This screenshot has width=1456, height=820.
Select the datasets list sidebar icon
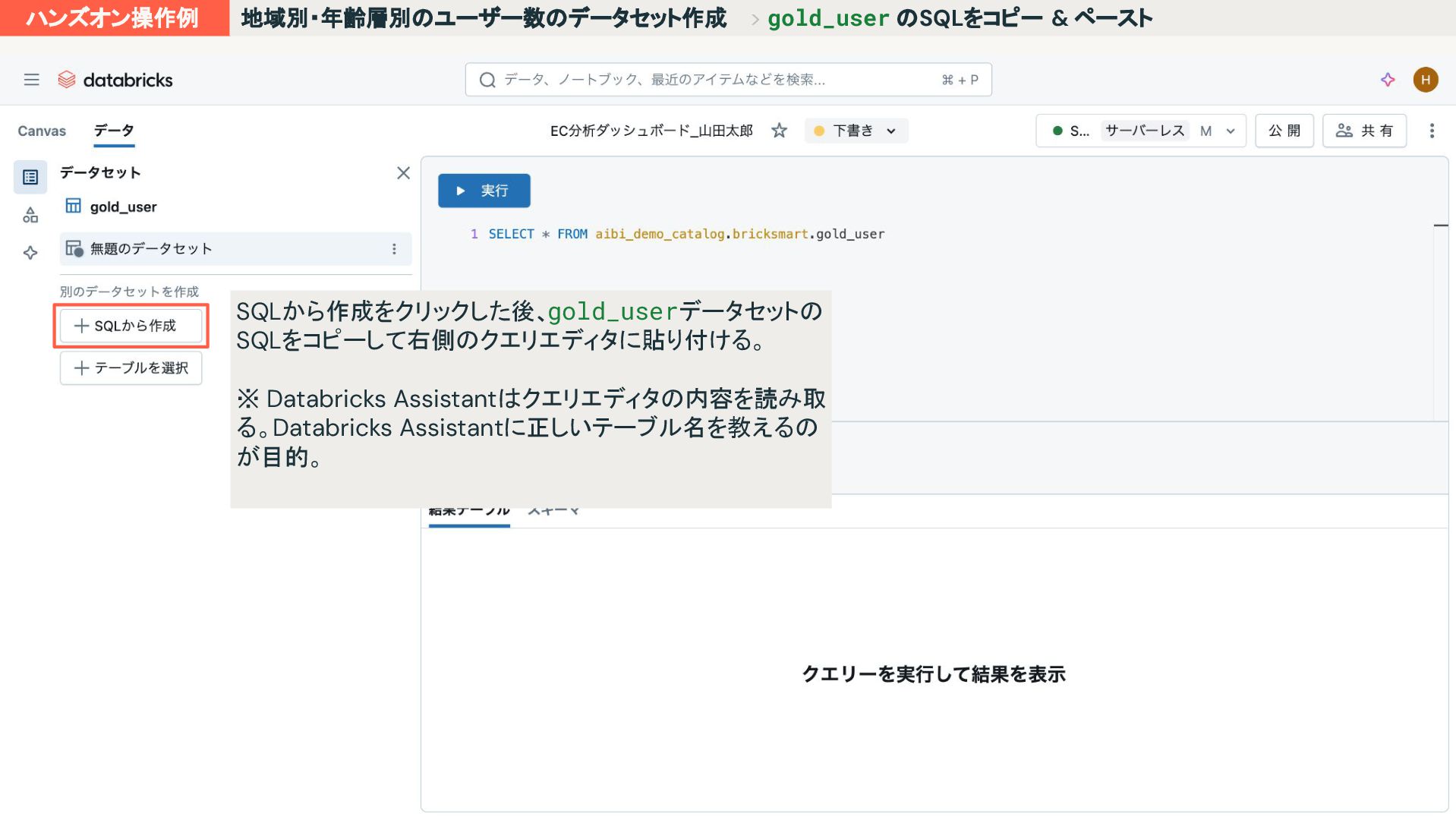(x=30, y=177)
